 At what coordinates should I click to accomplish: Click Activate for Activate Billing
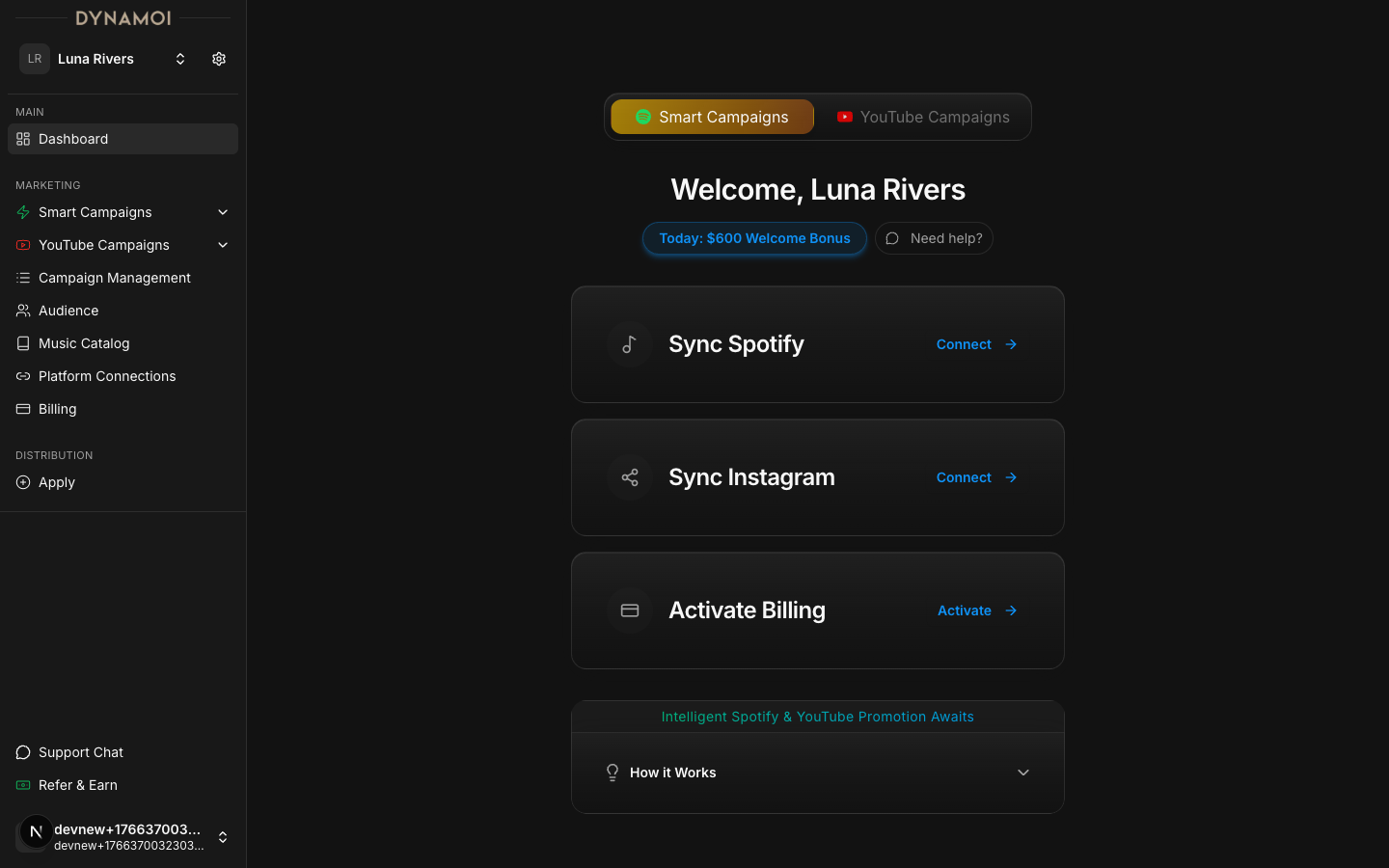point(977,610)
